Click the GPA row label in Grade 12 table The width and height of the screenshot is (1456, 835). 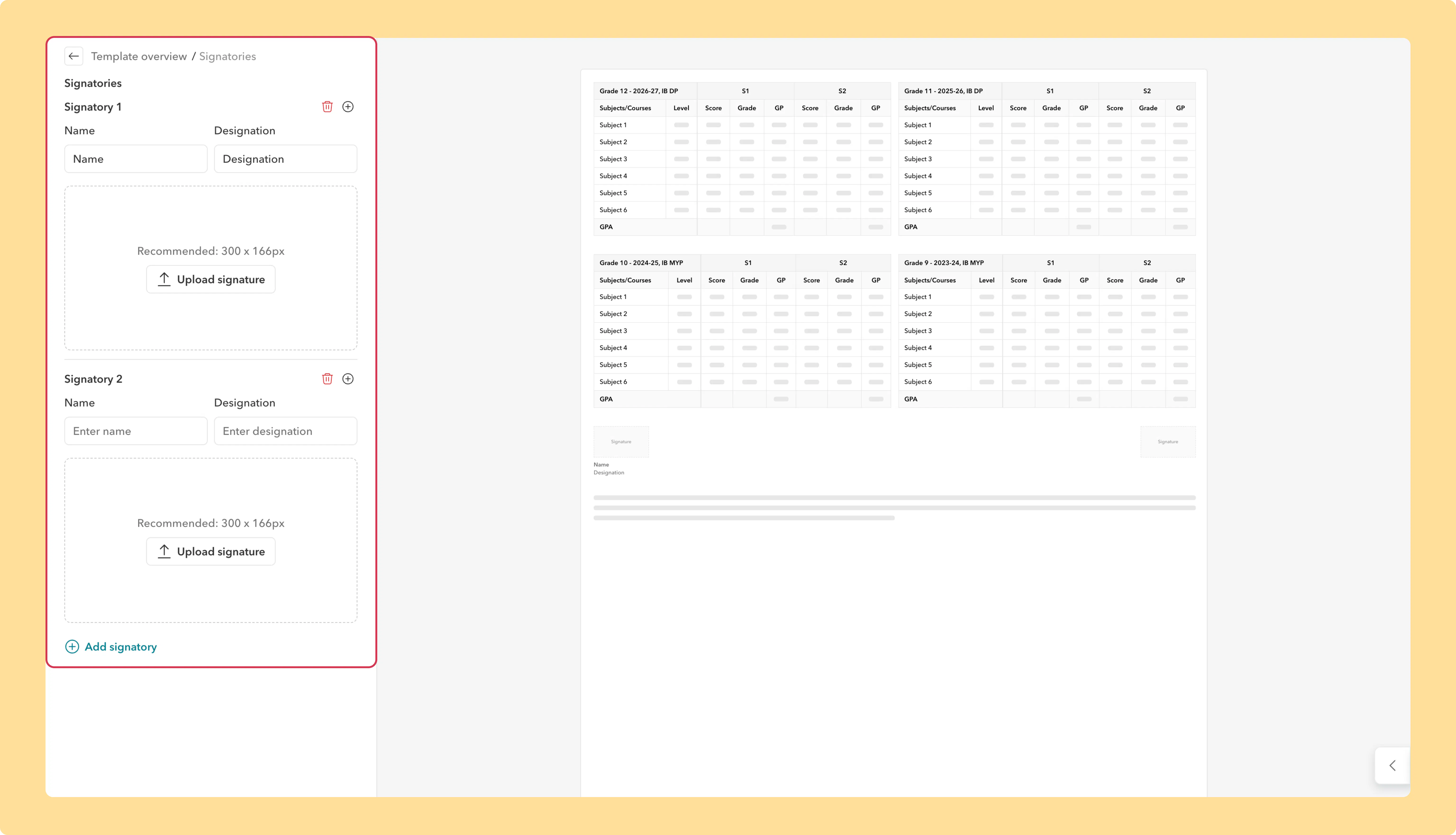[606, 227]
